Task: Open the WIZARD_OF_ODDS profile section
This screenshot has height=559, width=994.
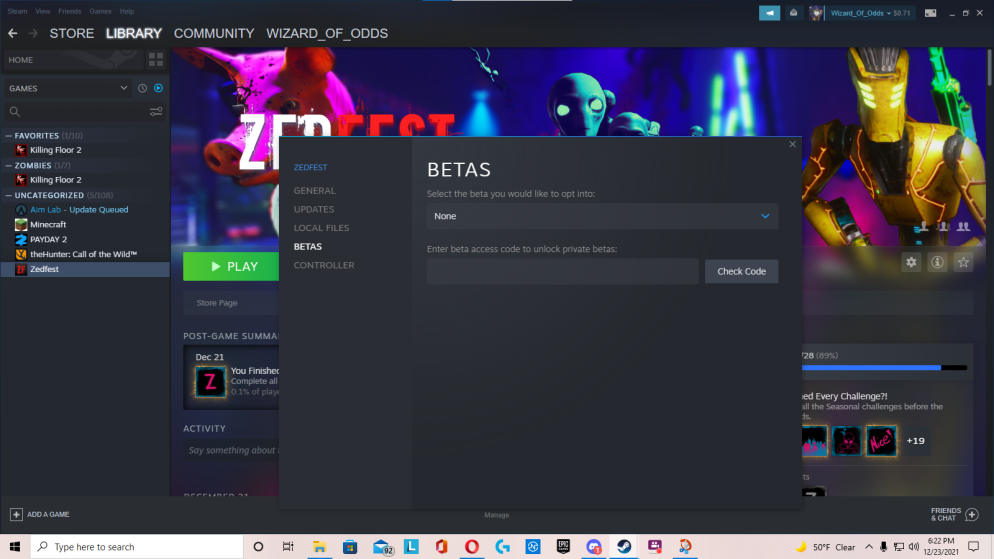Action: click(327, 34)
